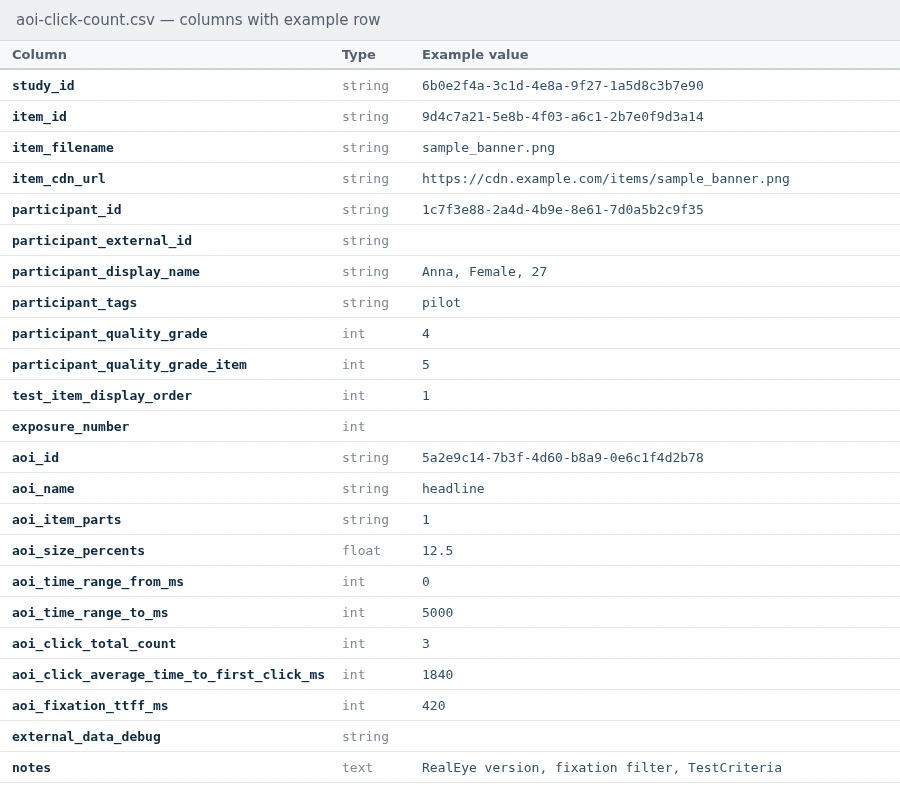Image resolution: width=900 pixels, height=800 pixels.
Task: Click the value 'RealEye version, fixation filter, TestCriteria'
Action: 602,767
